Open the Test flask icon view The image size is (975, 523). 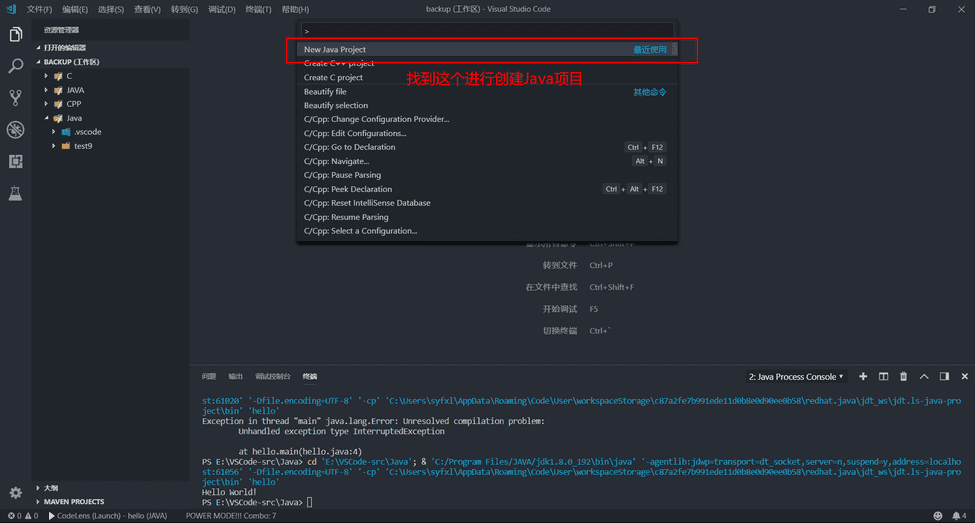(x=15, y=193)
